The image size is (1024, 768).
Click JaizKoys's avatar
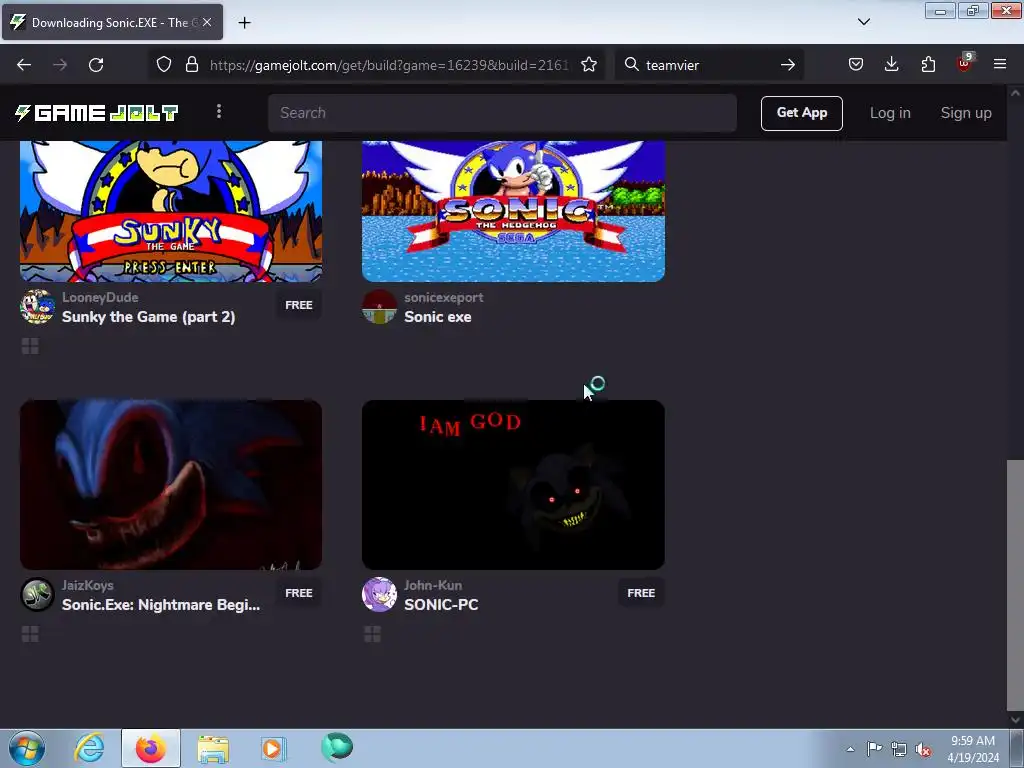pos(37,594)
